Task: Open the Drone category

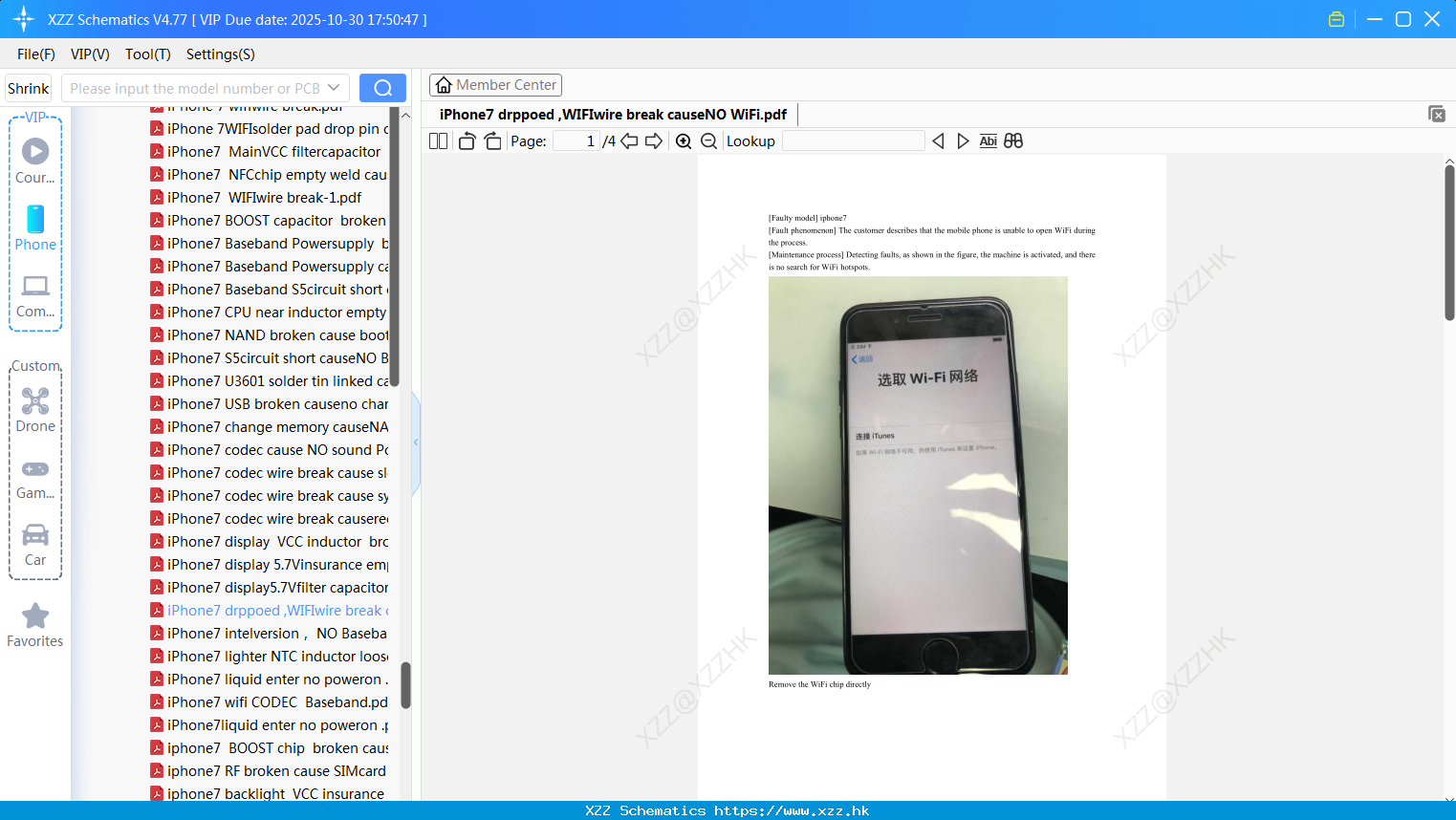Action: click(x=35, y=410)
